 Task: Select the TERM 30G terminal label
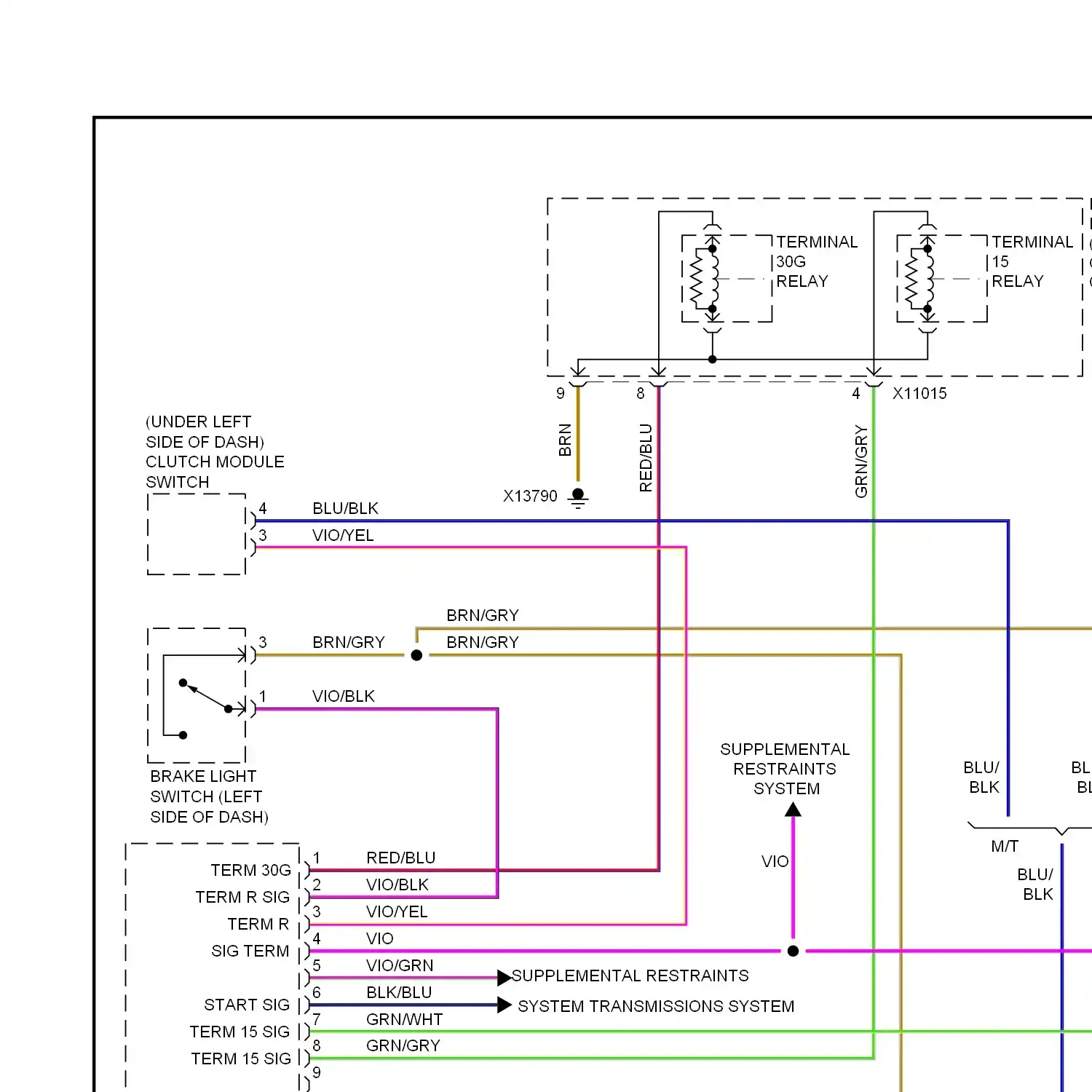pos(251,871)
